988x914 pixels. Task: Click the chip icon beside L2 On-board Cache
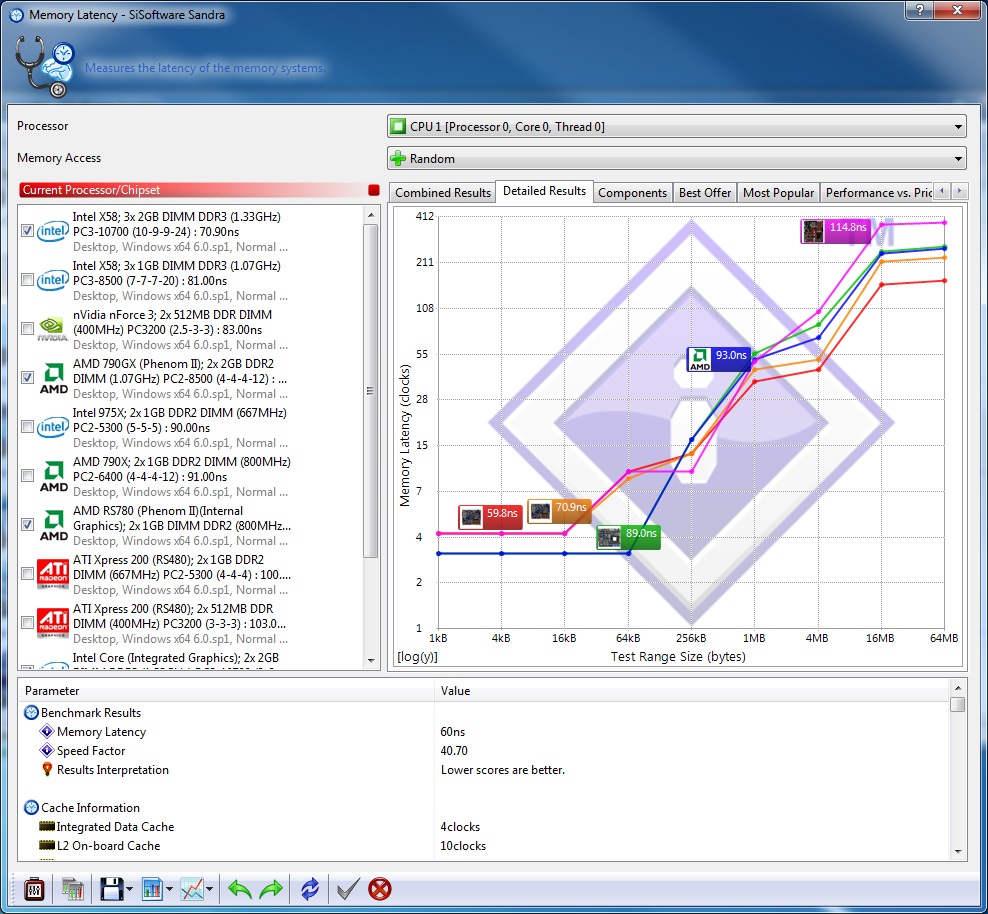(x=47, y=845)
